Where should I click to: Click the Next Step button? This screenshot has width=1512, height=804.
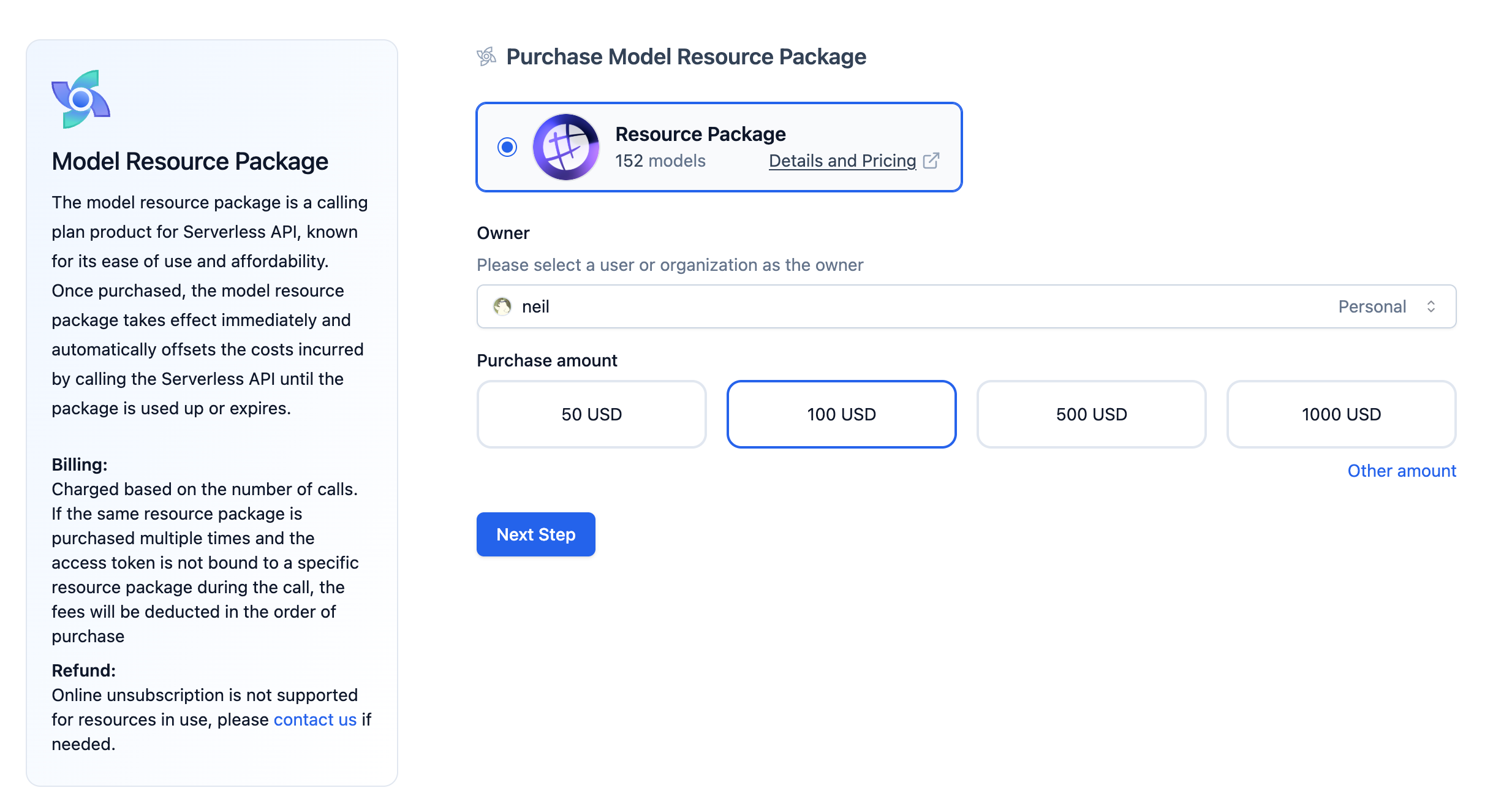[535, 534]
